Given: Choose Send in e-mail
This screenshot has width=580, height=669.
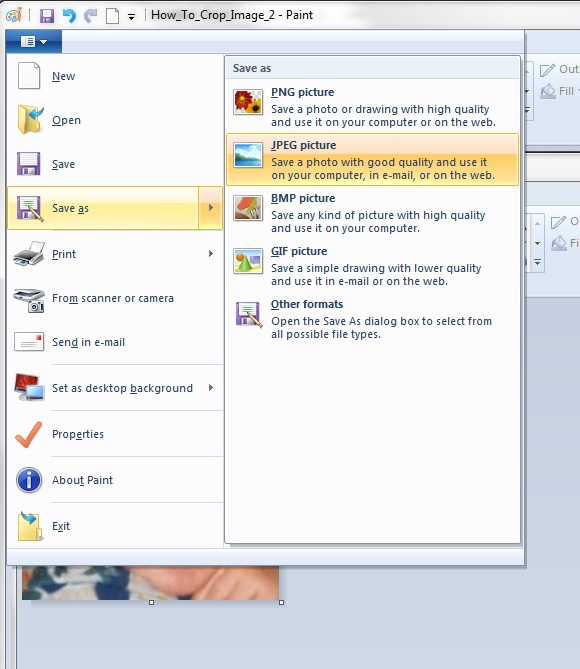Looking at the screenshot, I should [x=115, y=342].
